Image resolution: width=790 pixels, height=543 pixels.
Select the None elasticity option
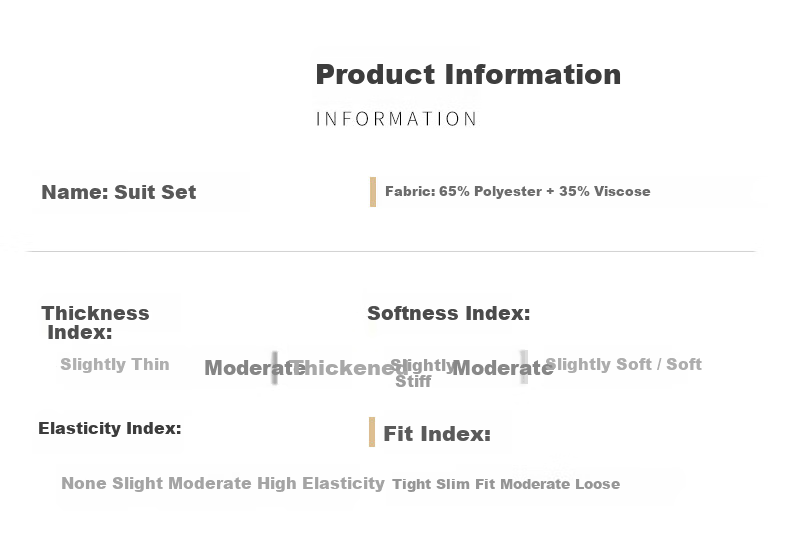(84, 483)
